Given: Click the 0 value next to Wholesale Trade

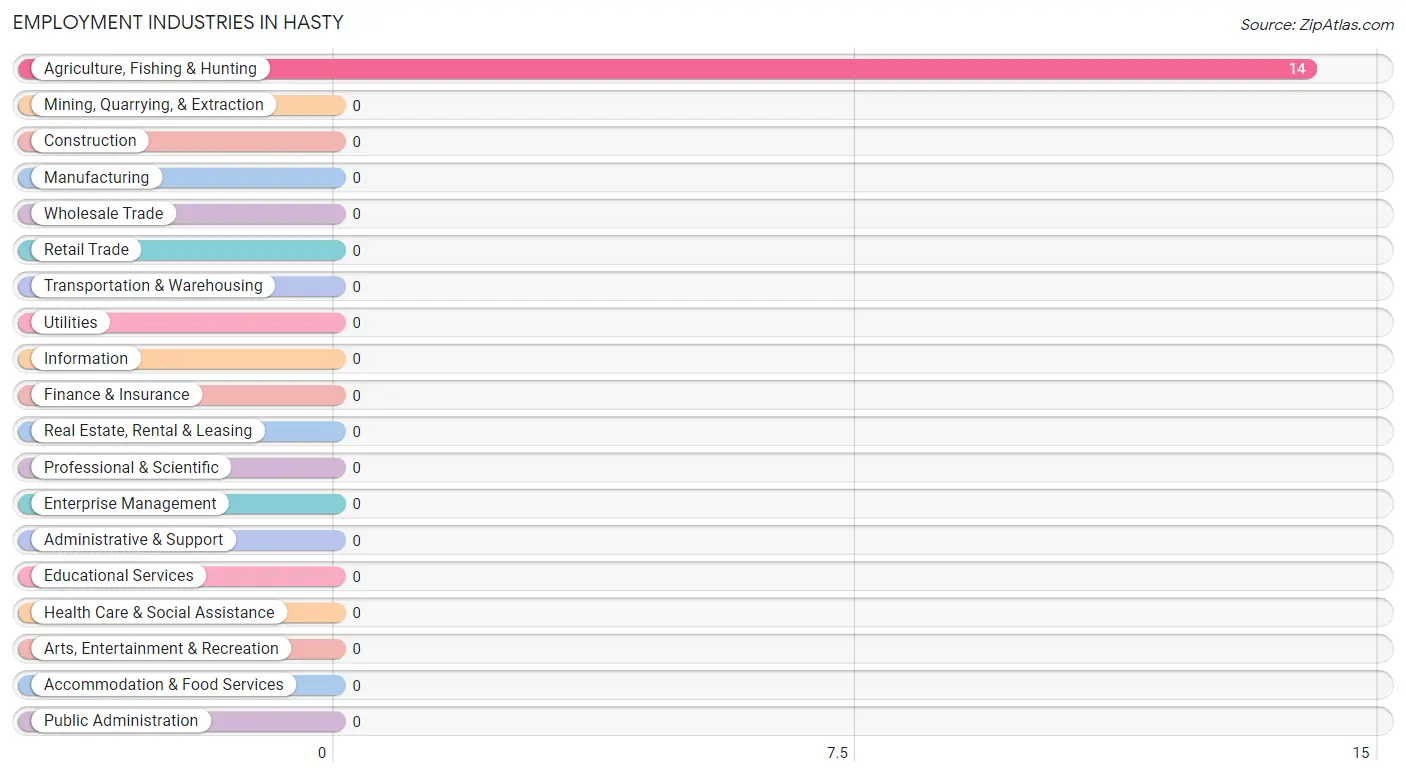Looking at the screenshot, I should point(356,214).
